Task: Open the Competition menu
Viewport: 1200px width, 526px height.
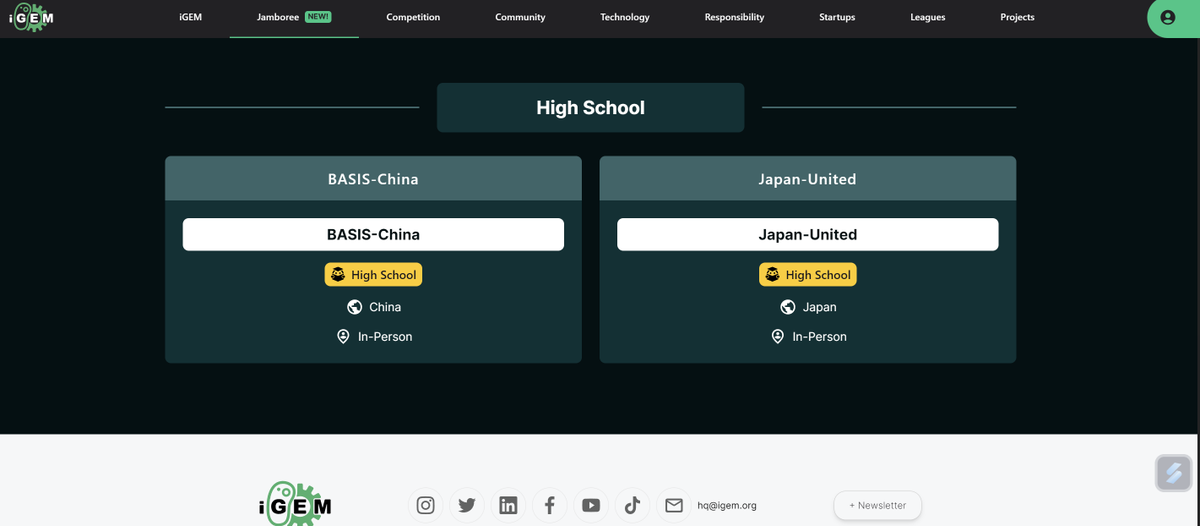Action: pyautogui.click(x=413, y=17)
